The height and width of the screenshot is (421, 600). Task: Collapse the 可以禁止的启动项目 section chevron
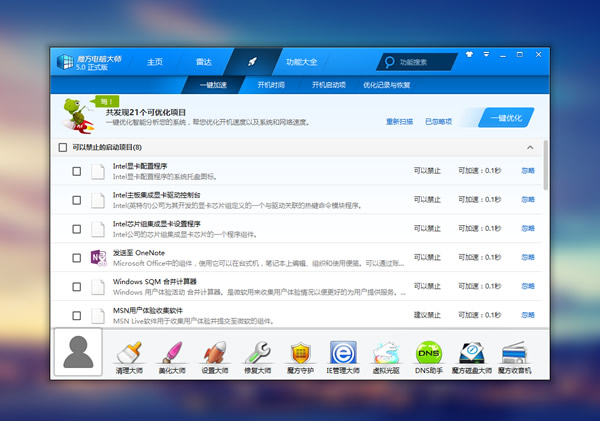530,147
